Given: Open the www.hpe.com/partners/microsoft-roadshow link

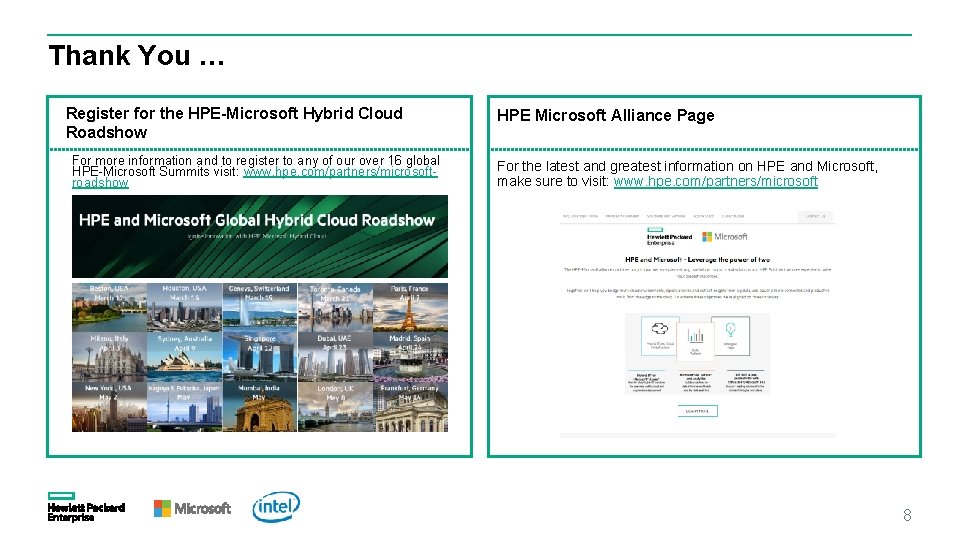Looking at the screenshot, I should [x=255, y=177].
